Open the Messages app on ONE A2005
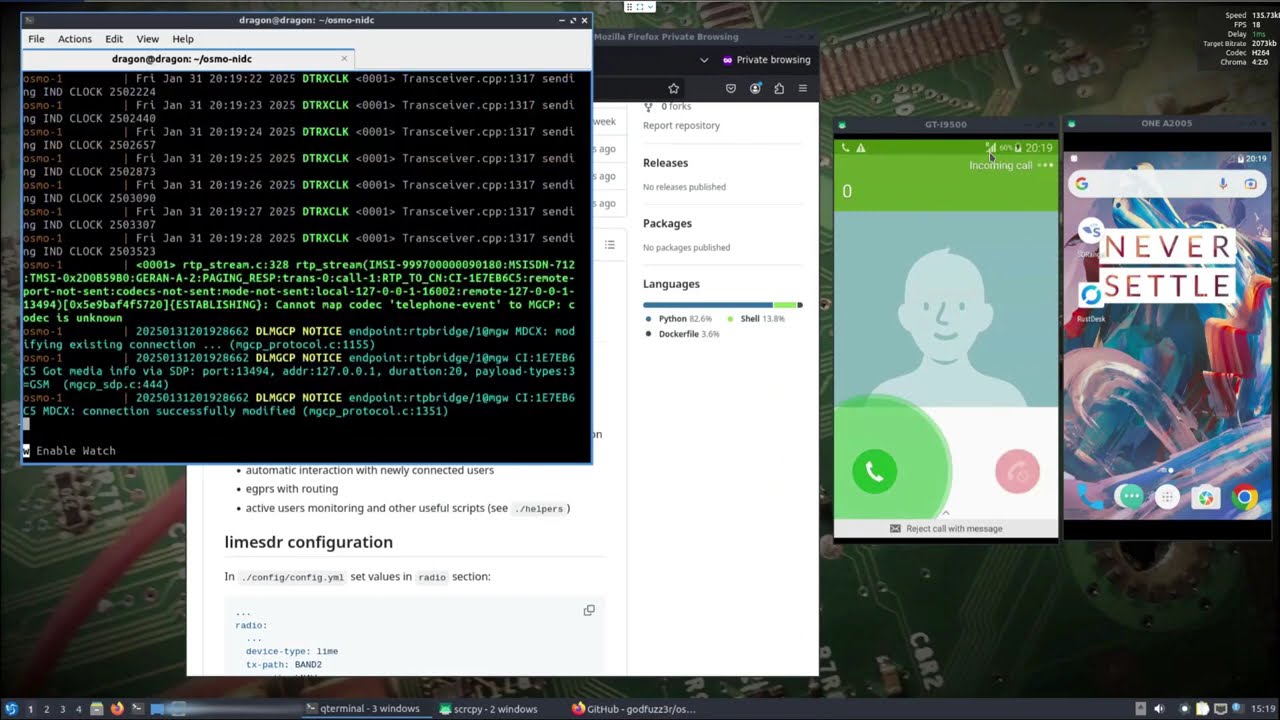Image resolution: width=1280 pixels, height=720 pixels. click(1130, 497)
